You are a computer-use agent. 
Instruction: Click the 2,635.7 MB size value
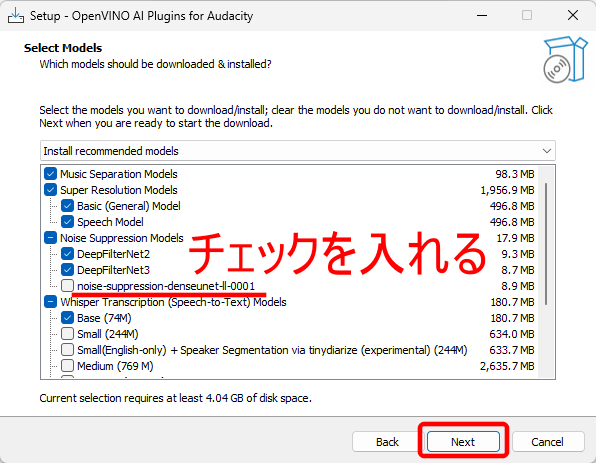[x=507, y=366]
